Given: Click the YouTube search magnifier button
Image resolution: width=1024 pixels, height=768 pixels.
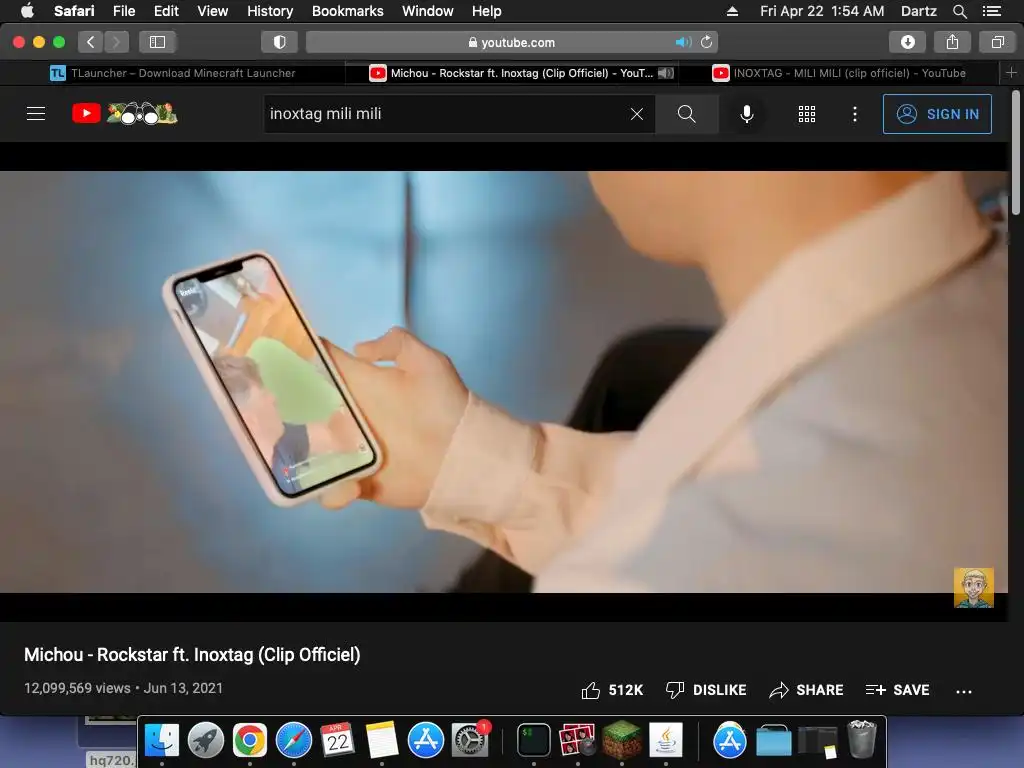Looking at the screenshot, I should [x=686, y=114].
